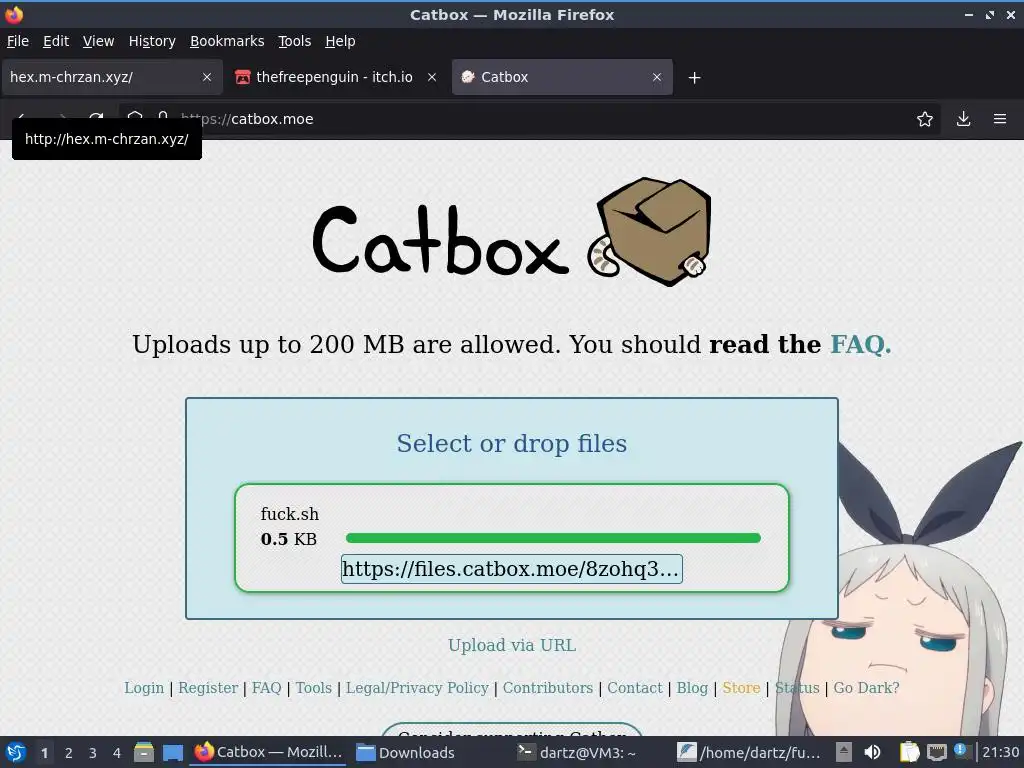Image resolution: width=1024 pixels, height=768 pixels.
Task: Close the hex.m-chrzan.xyz tab
Action: point(206,77)
